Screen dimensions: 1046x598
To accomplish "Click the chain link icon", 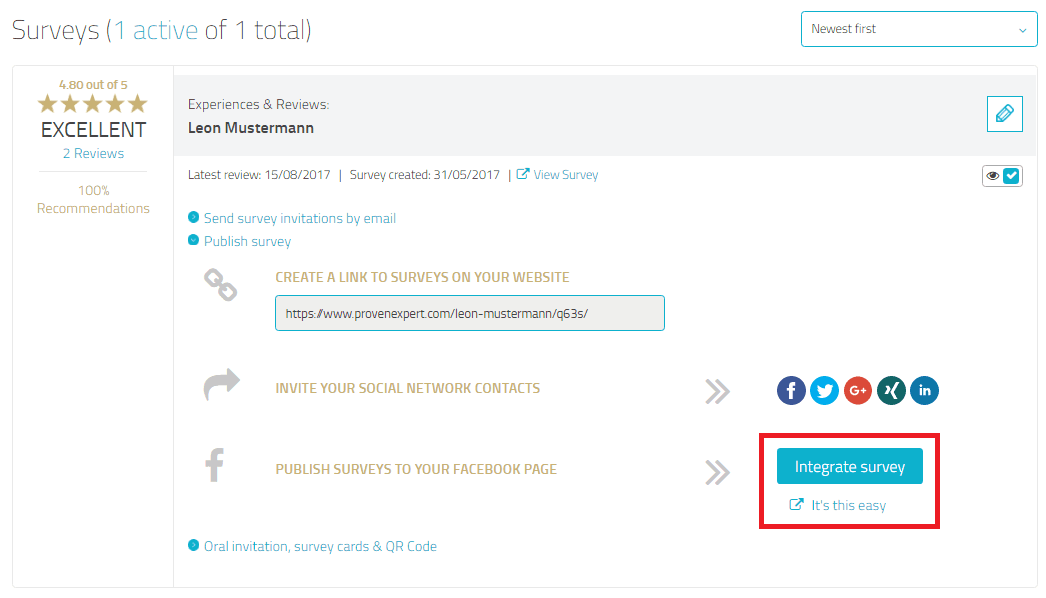I will click(220, 286).
